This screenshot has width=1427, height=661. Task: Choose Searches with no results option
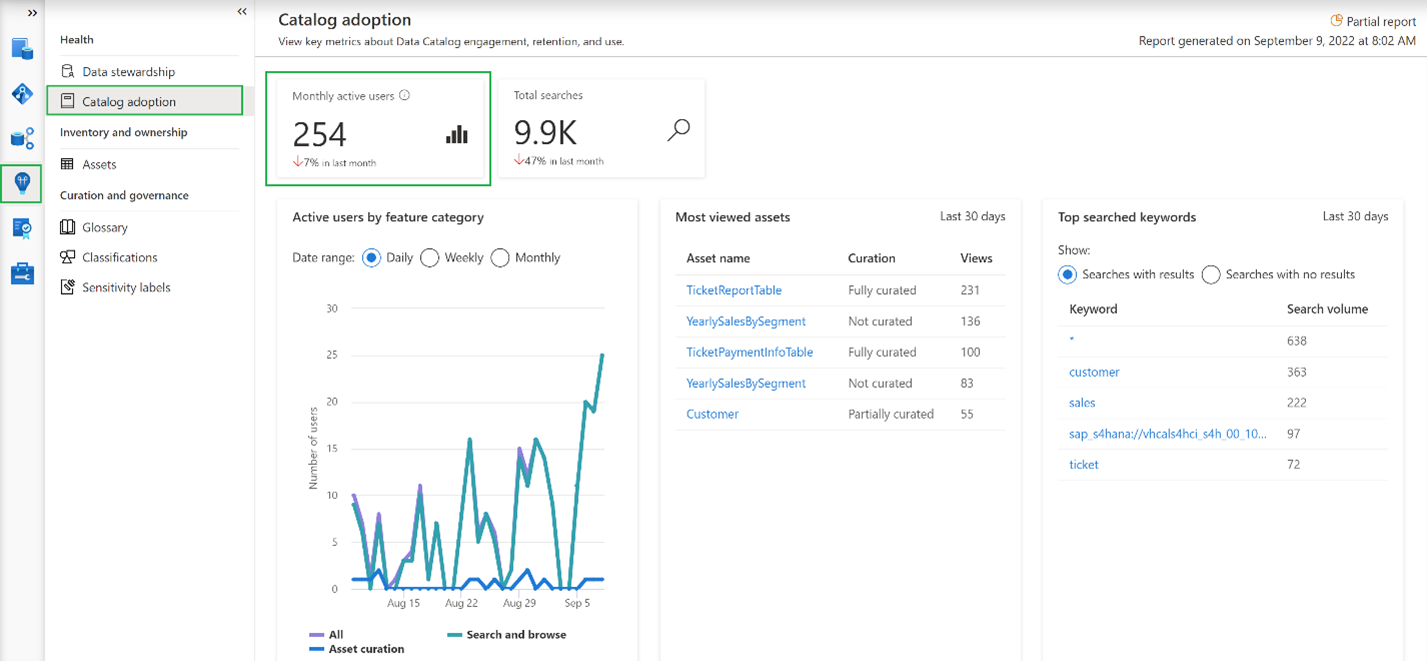click(1278, 275)
